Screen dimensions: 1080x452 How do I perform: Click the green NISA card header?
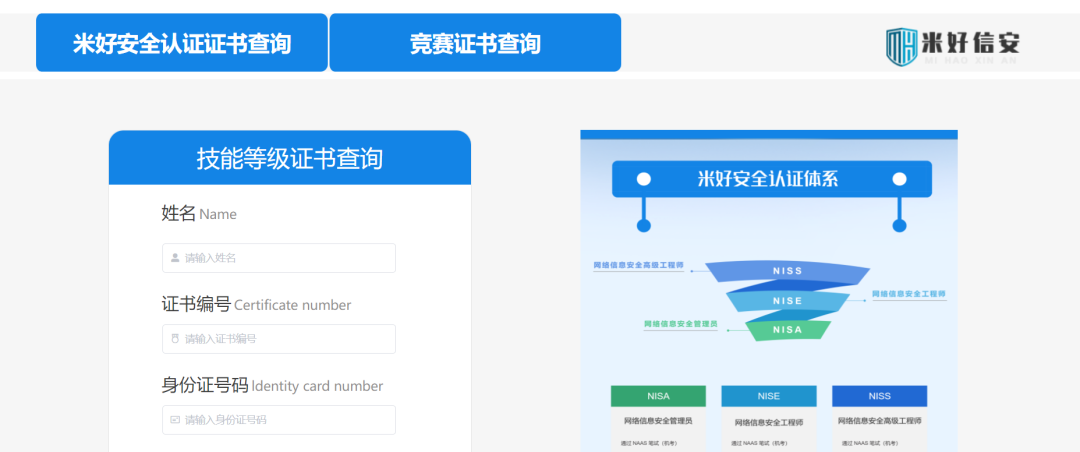pyautogui.click(x=658, y=396)
